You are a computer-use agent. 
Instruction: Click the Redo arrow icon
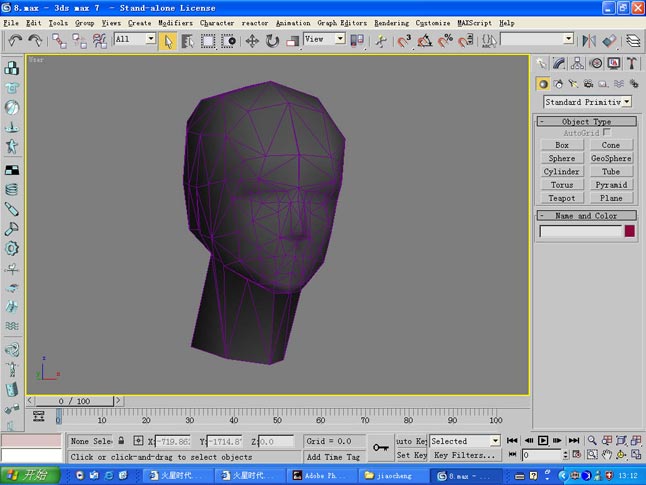[35, 40]
